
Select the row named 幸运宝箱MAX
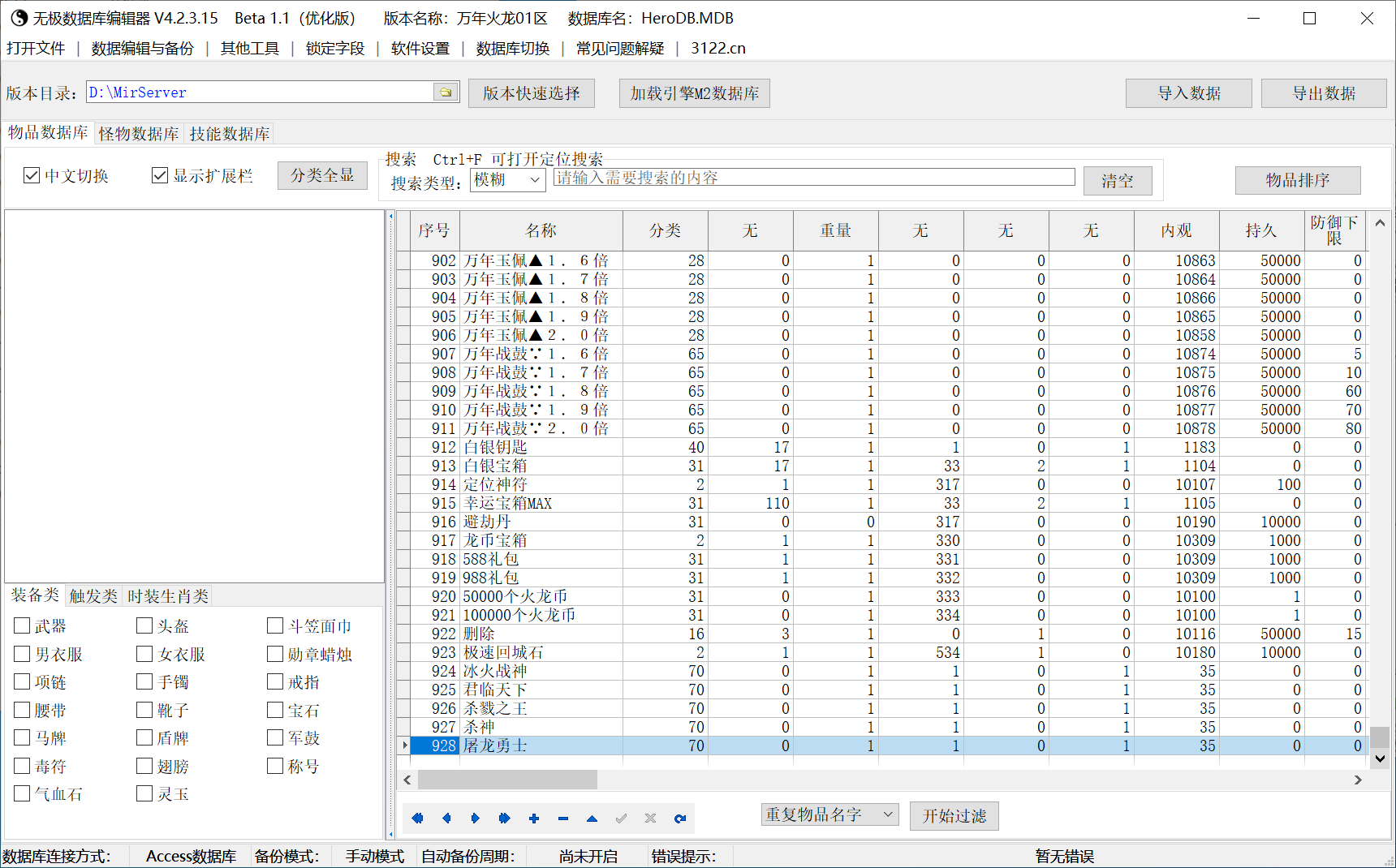881,503
